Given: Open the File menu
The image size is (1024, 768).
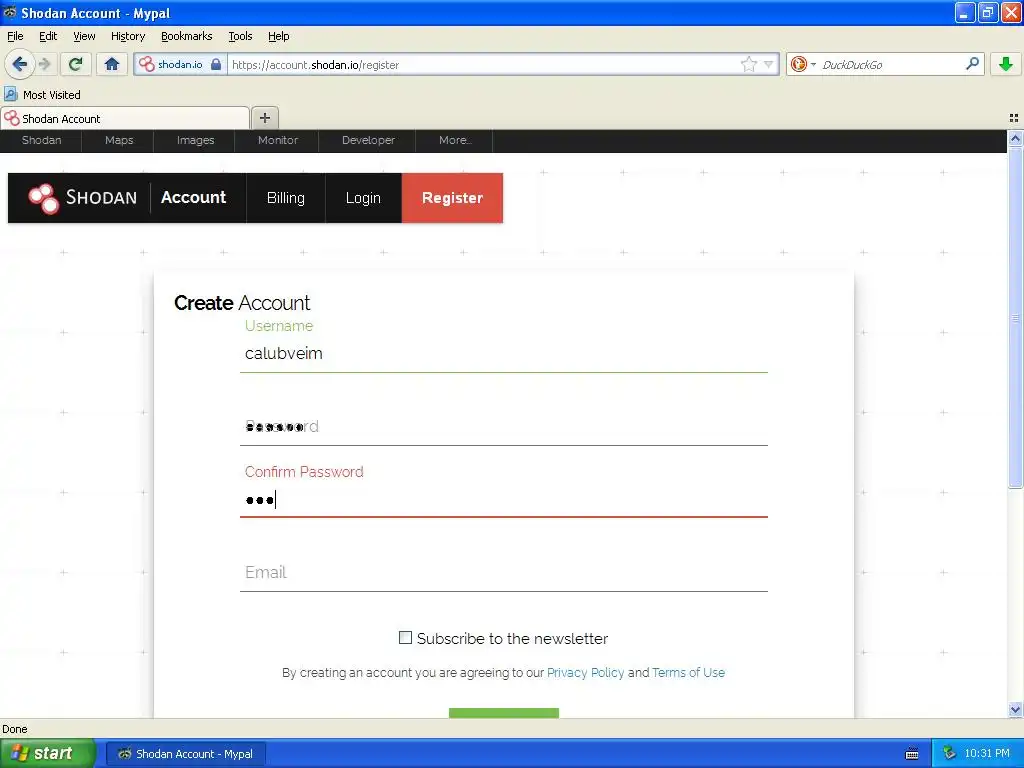Looking at the screenshot, I should click(15, 36).
